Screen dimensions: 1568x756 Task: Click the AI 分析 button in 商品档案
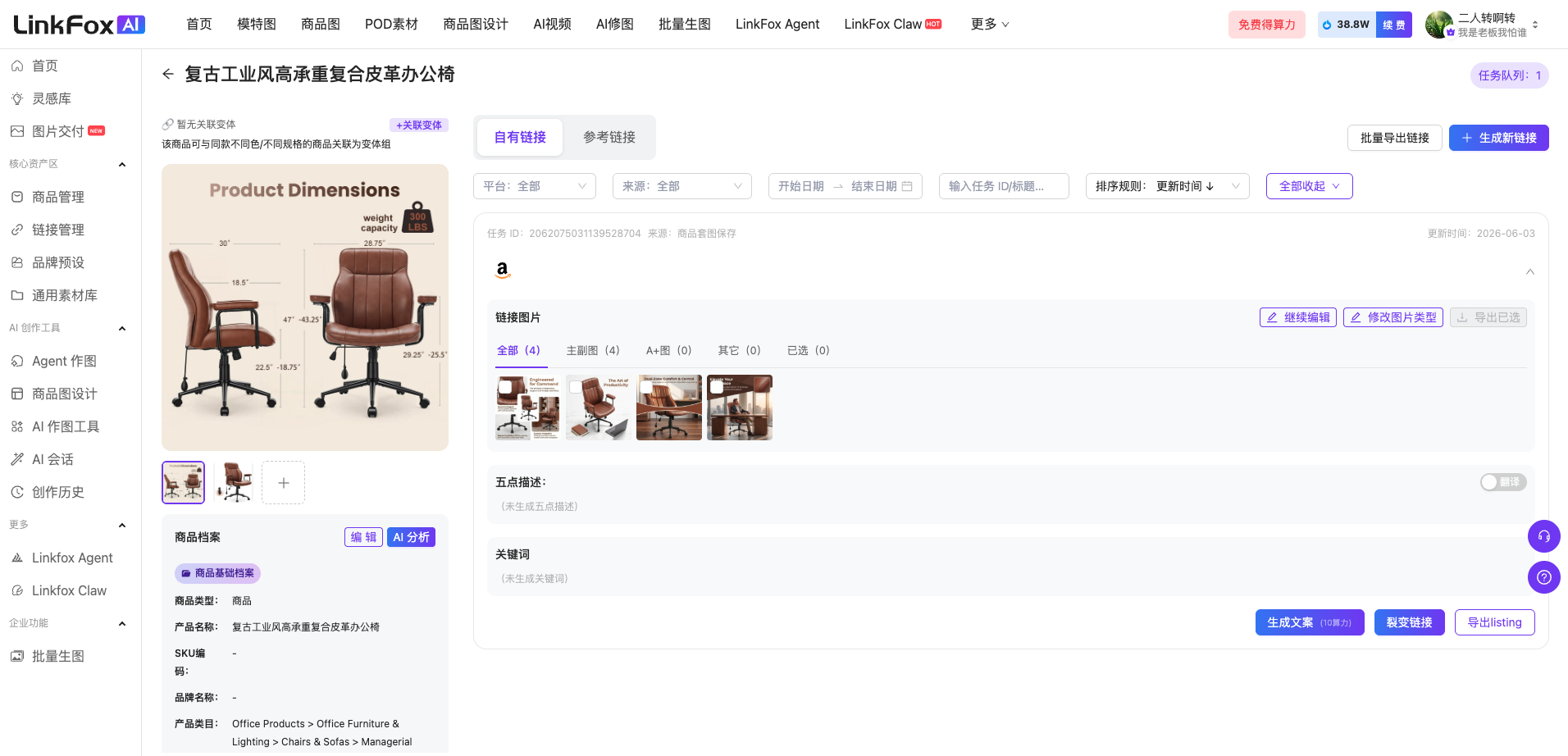(x=411, y=537)
